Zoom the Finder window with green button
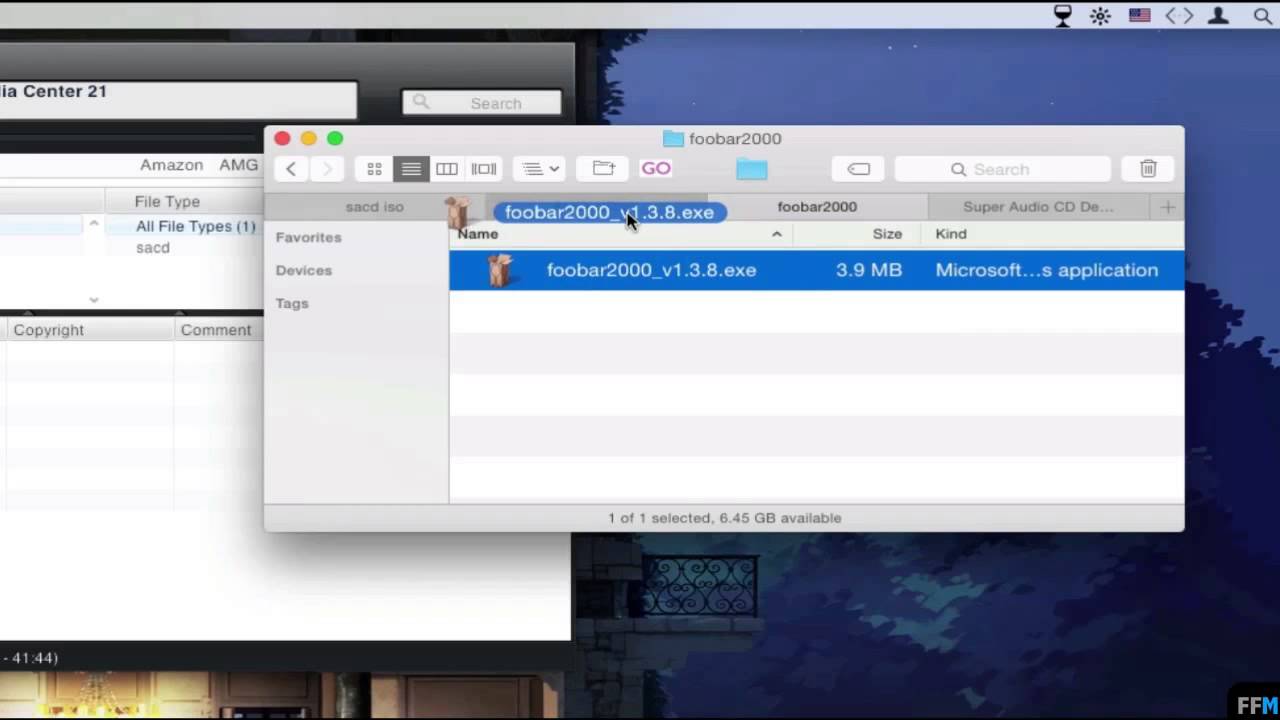The width and height of the screenshot is (1280, 720). pos(335,139)
